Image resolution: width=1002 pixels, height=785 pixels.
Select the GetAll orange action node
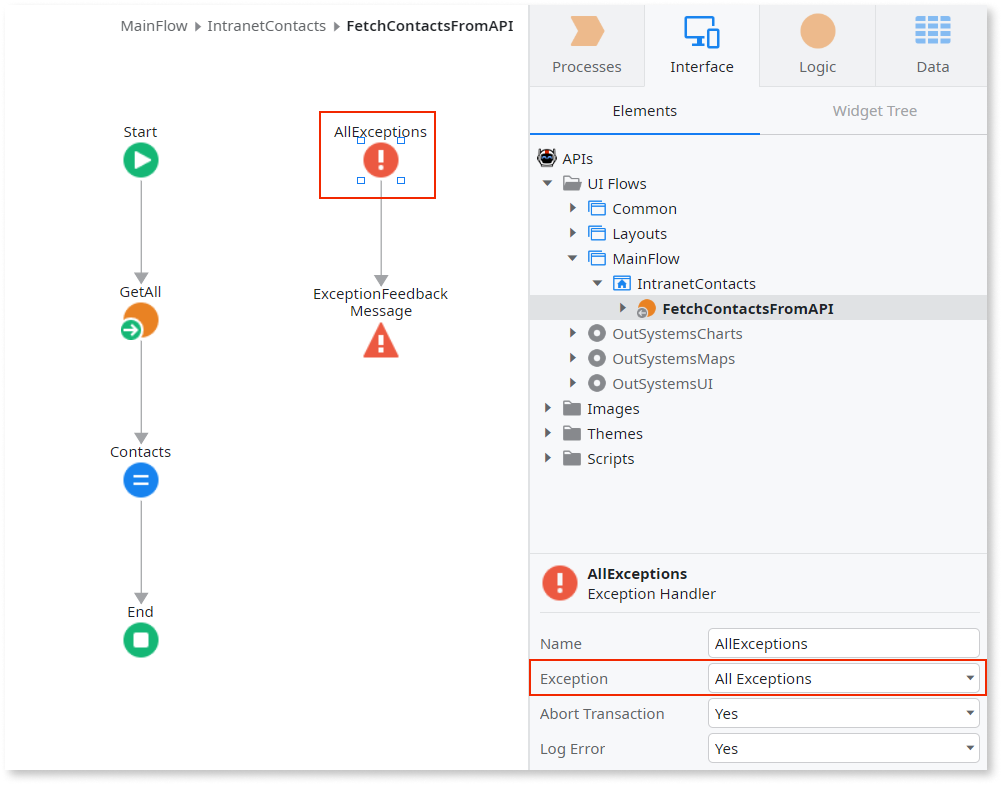point(141,321)
